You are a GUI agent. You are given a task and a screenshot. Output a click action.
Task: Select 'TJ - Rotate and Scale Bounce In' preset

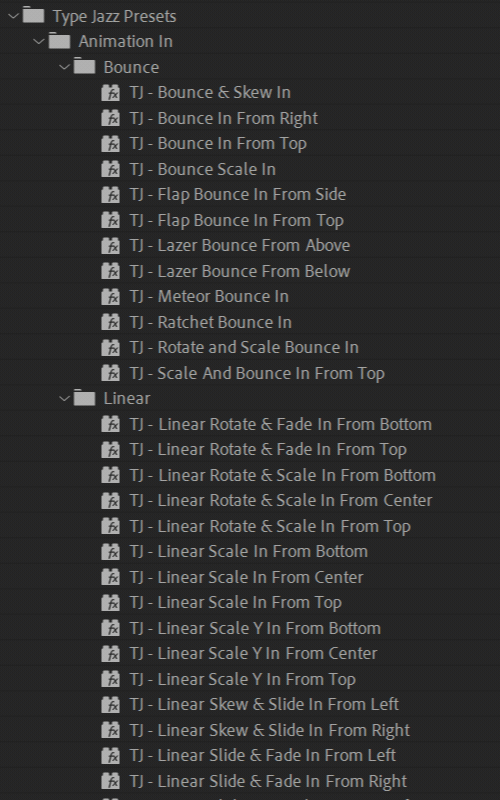244,347
